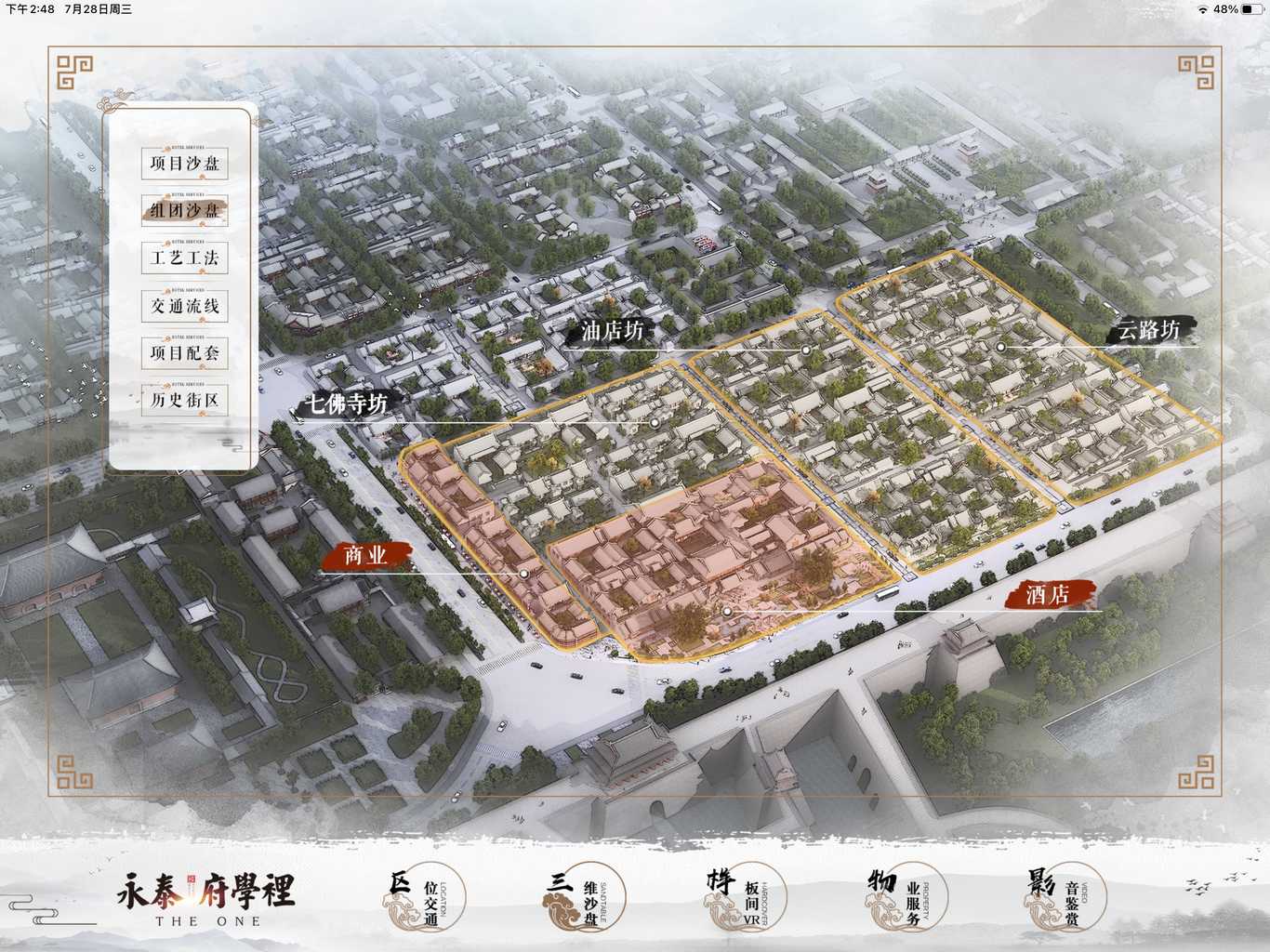The height and width of the screenshot is (952, 1270).
Task: Select the 云路坊 district label
Action: point(1148,330)
